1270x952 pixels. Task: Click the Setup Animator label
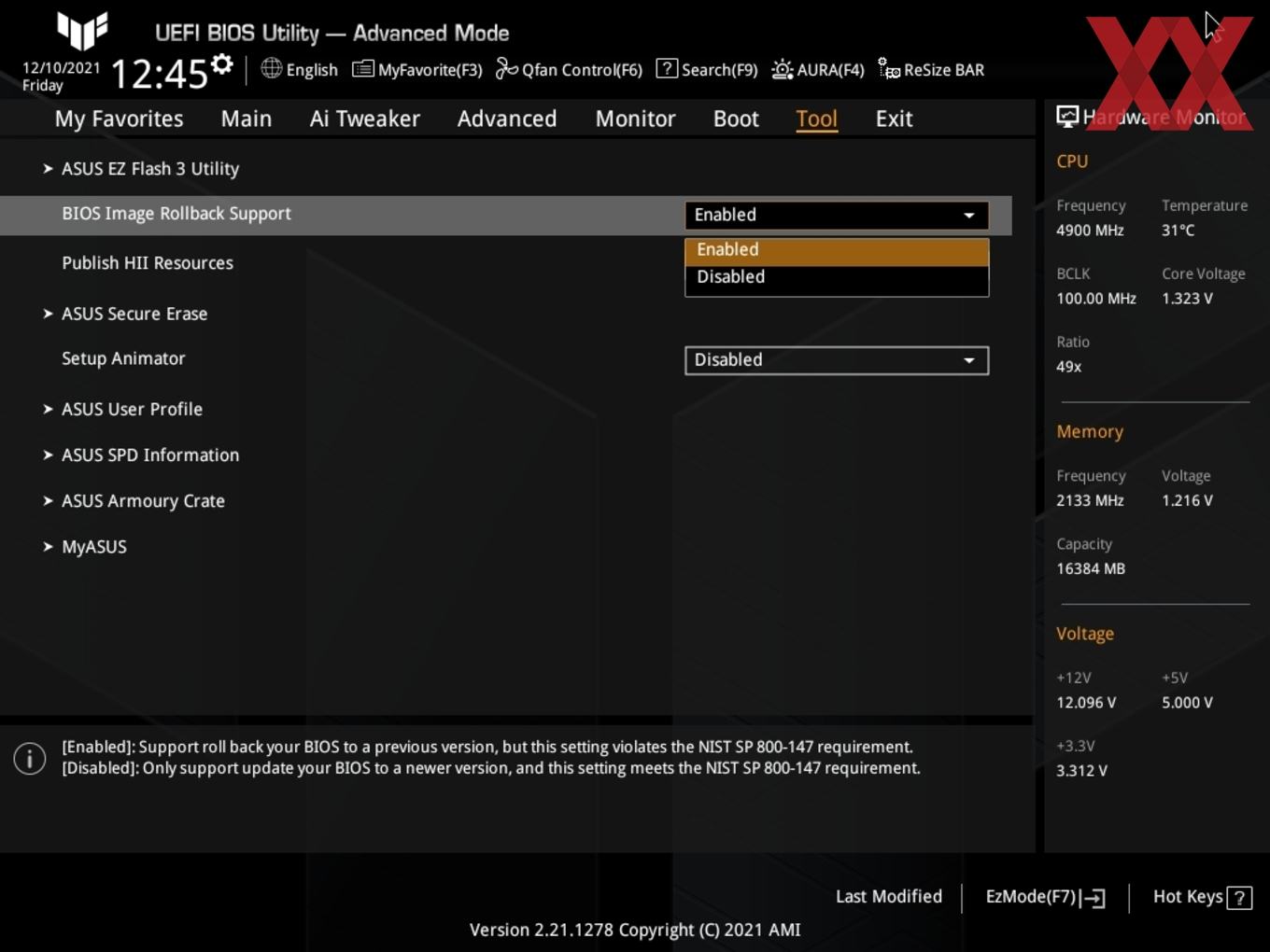[x=123, y=358]
